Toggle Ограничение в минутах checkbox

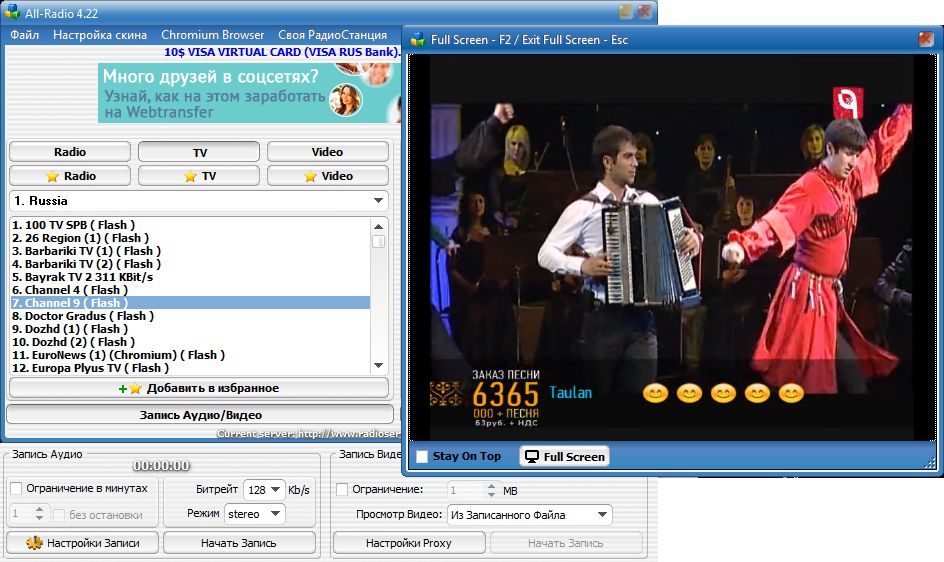[x=16, y=489]
